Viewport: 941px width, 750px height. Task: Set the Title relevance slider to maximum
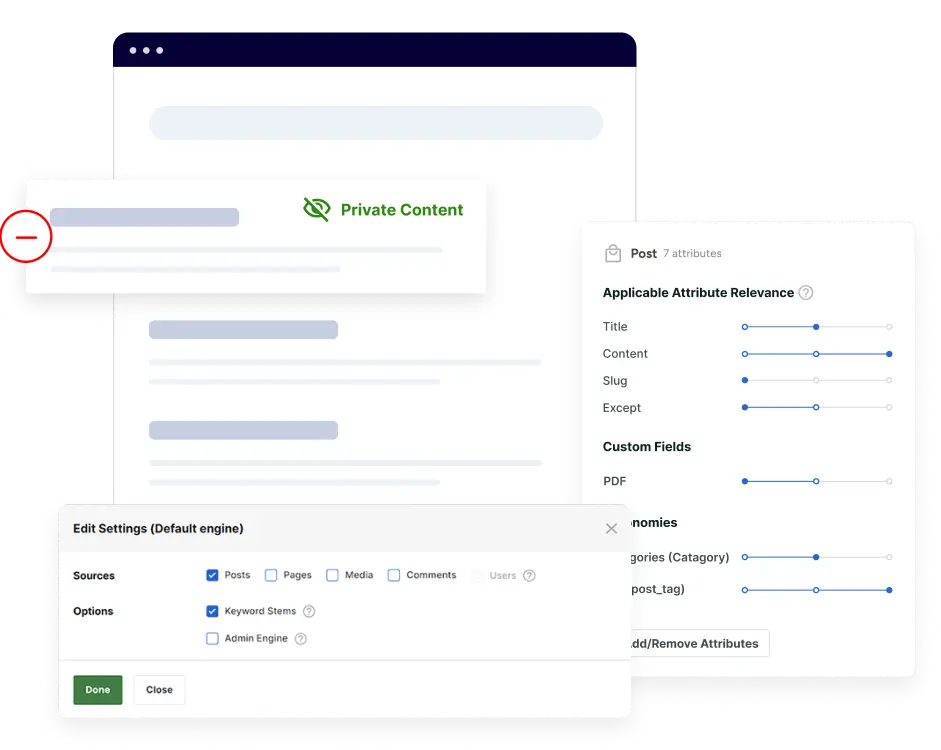click(x=888, y=326)
